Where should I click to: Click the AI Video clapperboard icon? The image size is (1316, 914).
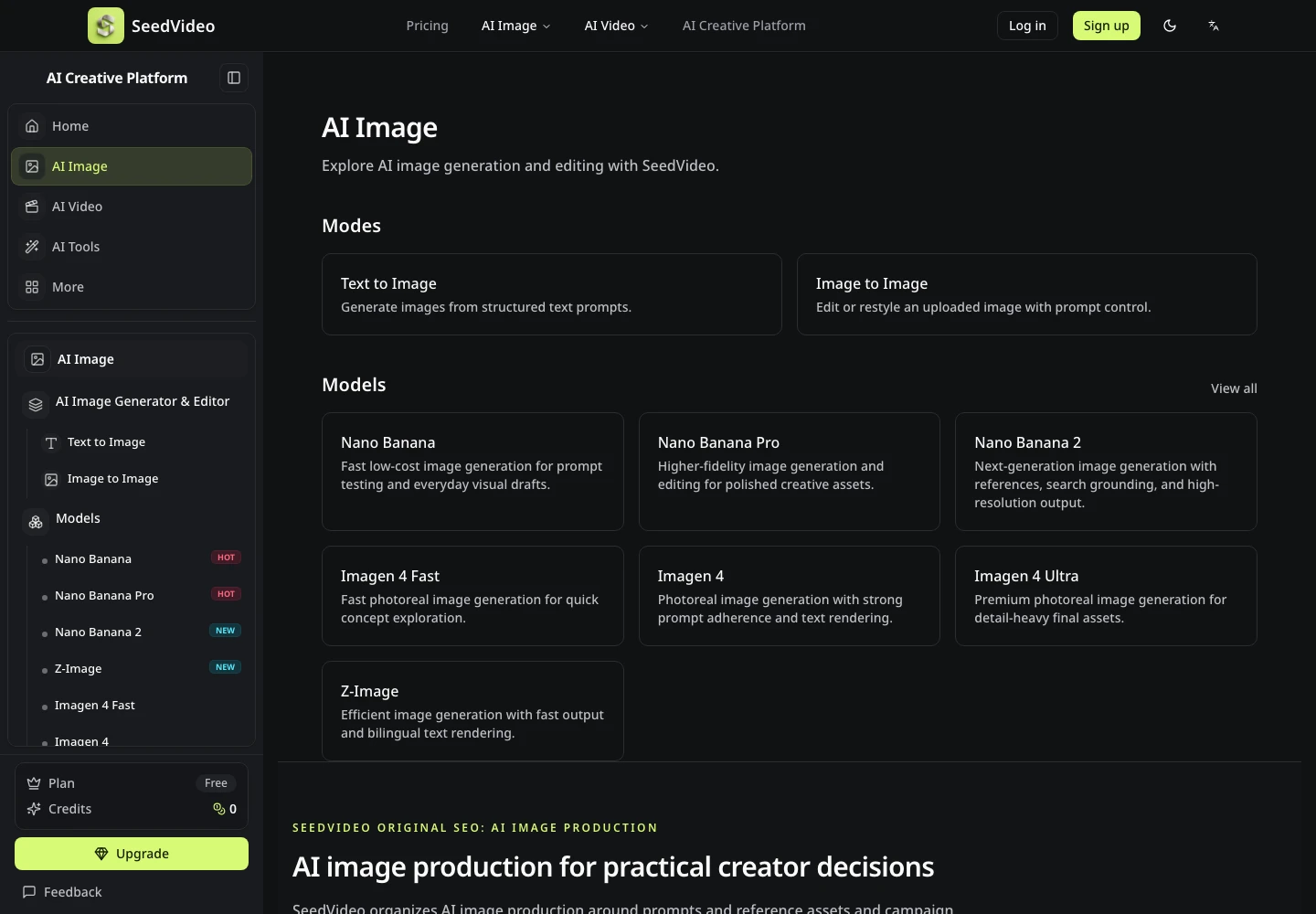(x=32, y=207)
